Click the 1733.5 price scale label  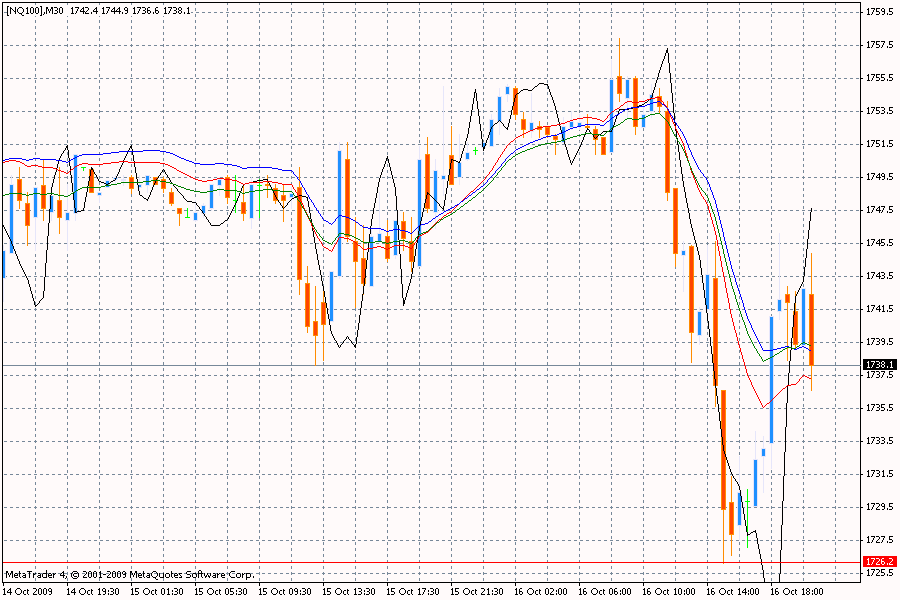(880, 441)
